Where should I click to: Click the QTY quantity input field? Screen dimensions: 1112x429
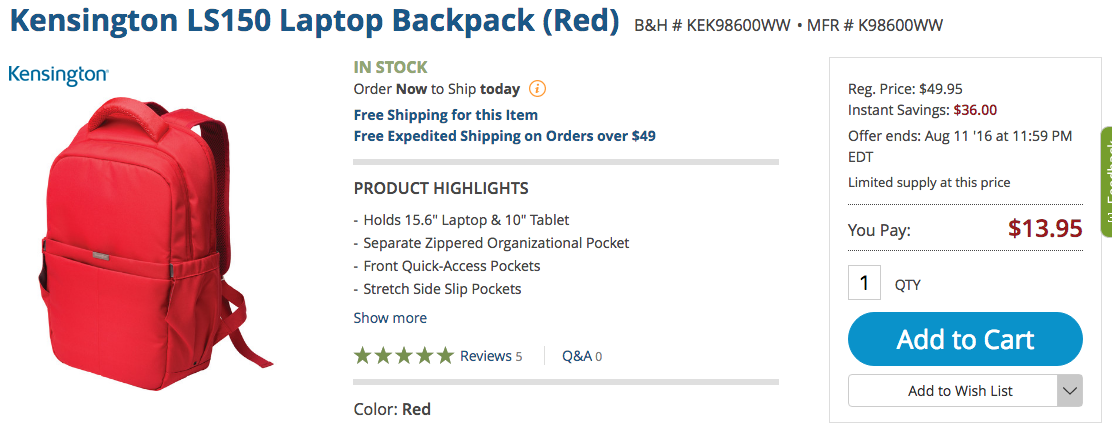coord(864,284)
